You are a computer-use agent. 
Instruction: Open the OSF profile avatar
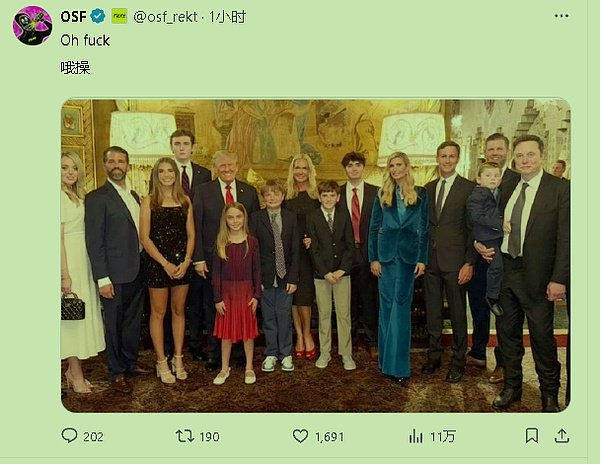[32, 25]
